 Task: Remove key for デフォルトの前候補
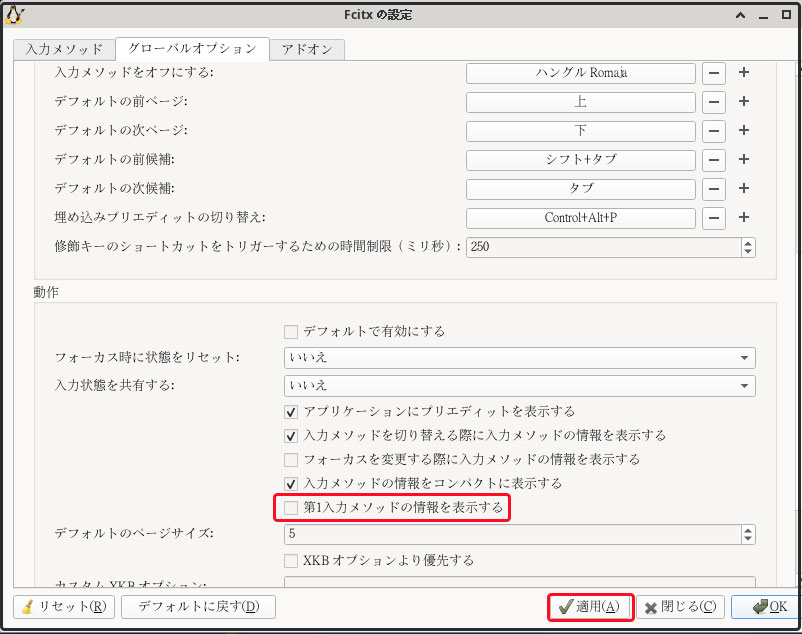(714, 160)
